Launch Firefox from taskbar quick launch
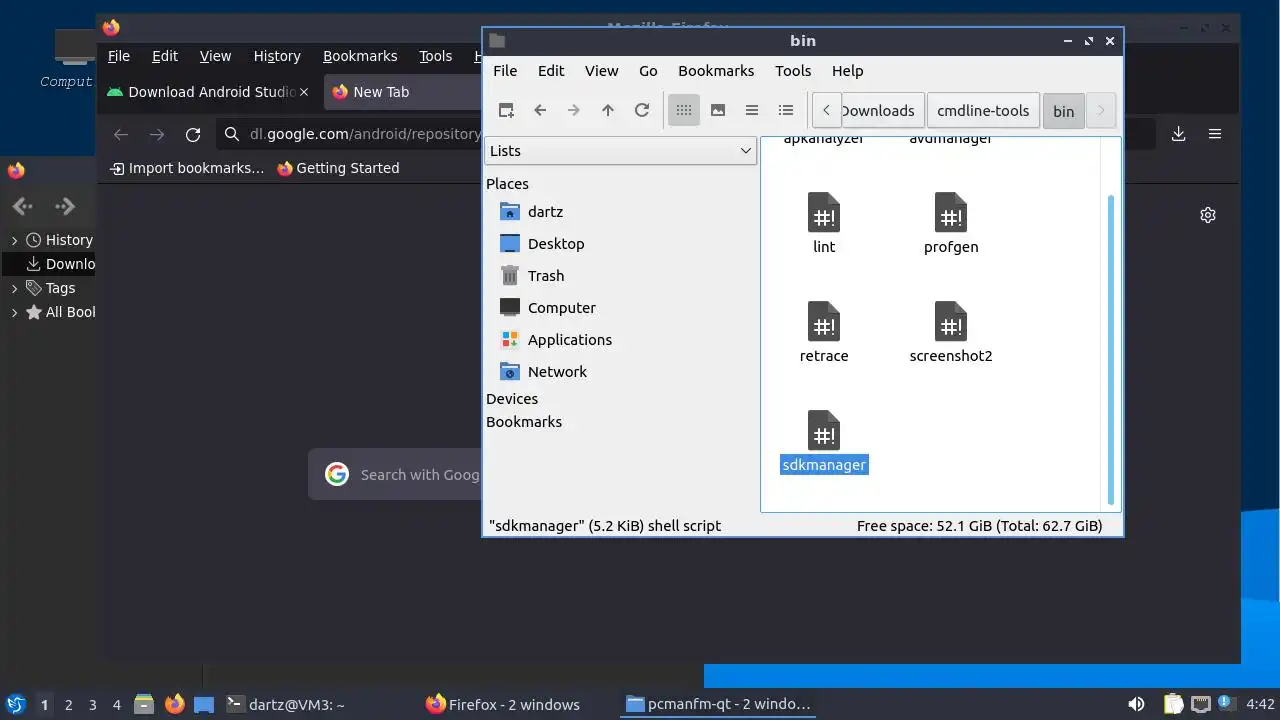This screenshot has width=1280, height=720. click(x=174, y=704)
